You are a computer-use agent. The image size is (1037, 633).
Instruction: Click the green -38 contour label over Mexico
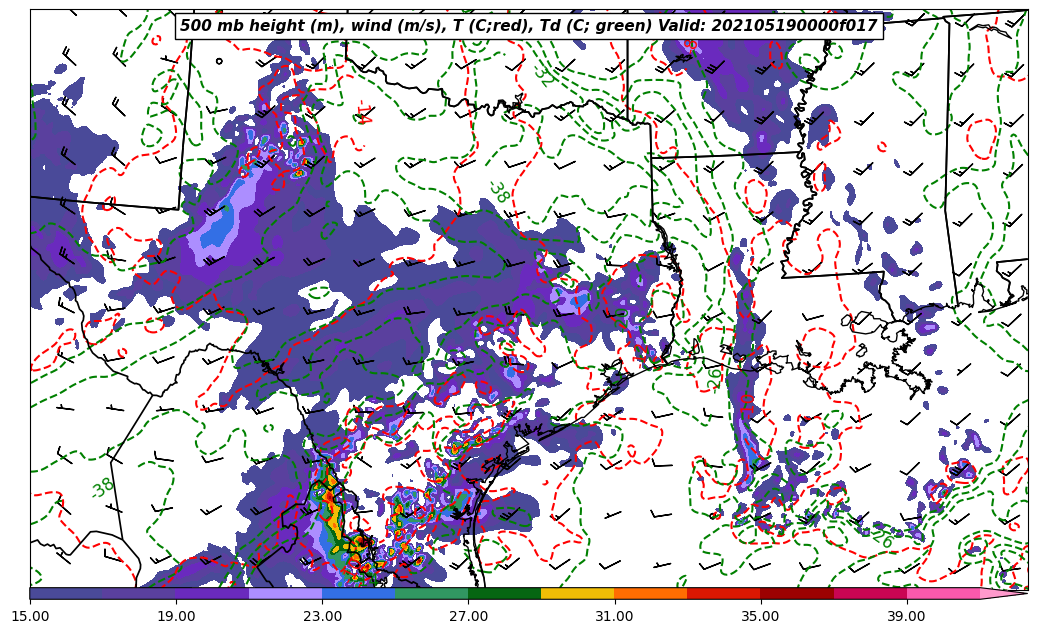coord(103,487)
